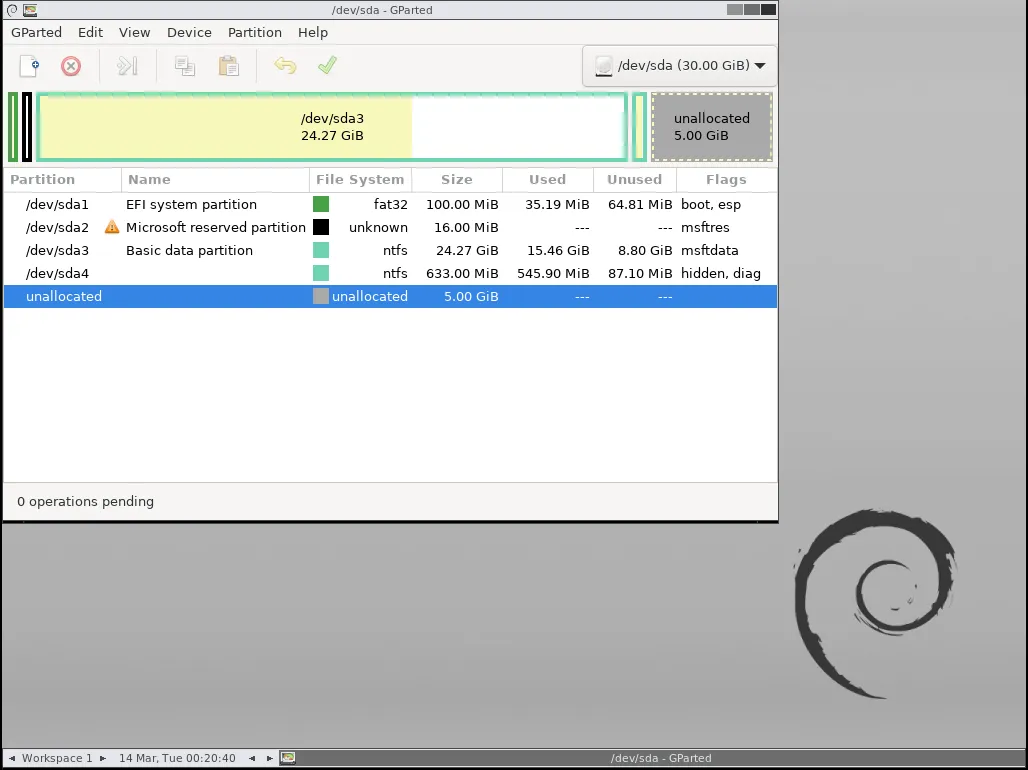Click the Paste partition toolbar icon
This screenshot has width=1028, height=770.
coord(229,66)
